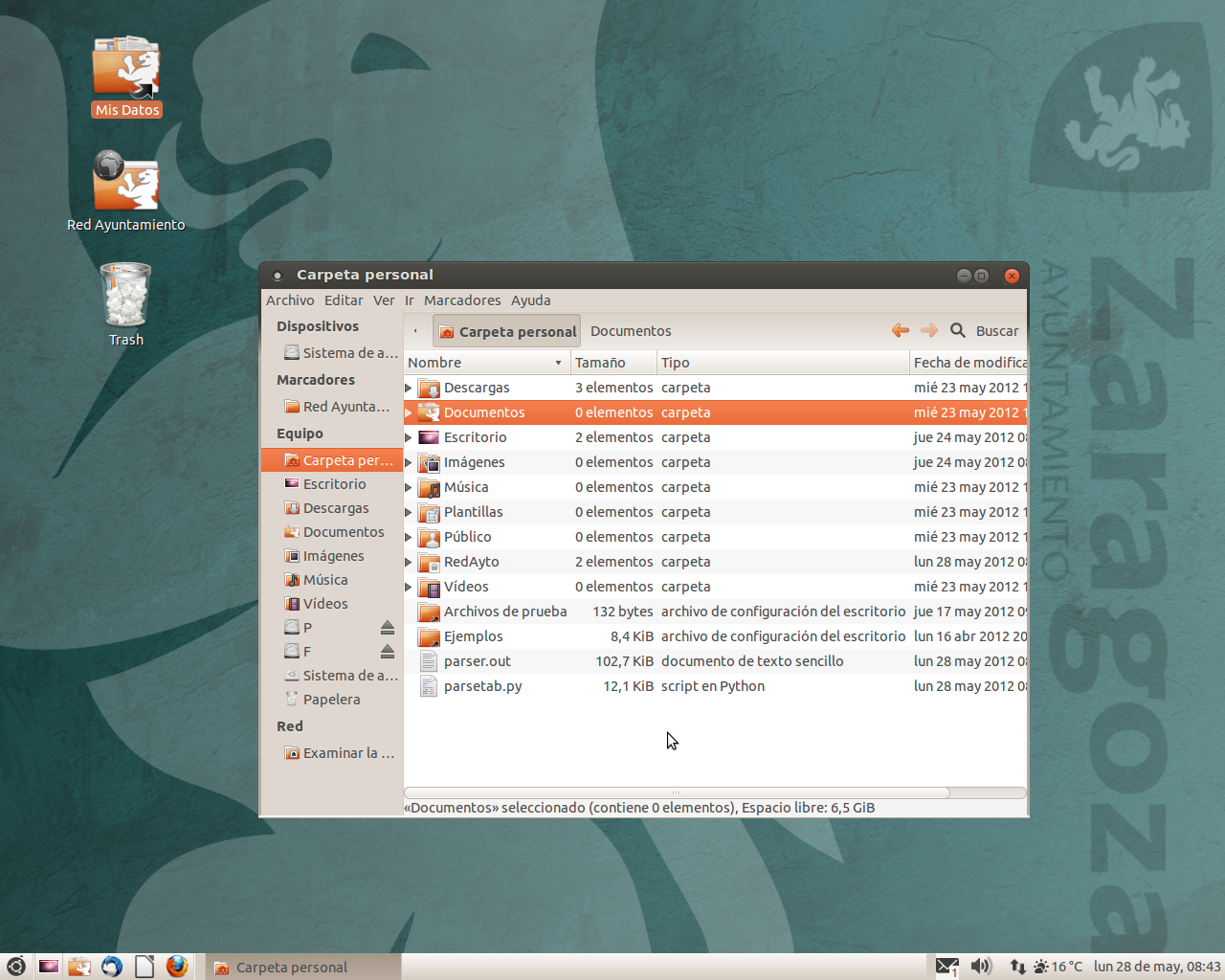Click Documentos in the breadcrumb path
This screenshot has width=1225, height=980.
click(x=631, y=330)
